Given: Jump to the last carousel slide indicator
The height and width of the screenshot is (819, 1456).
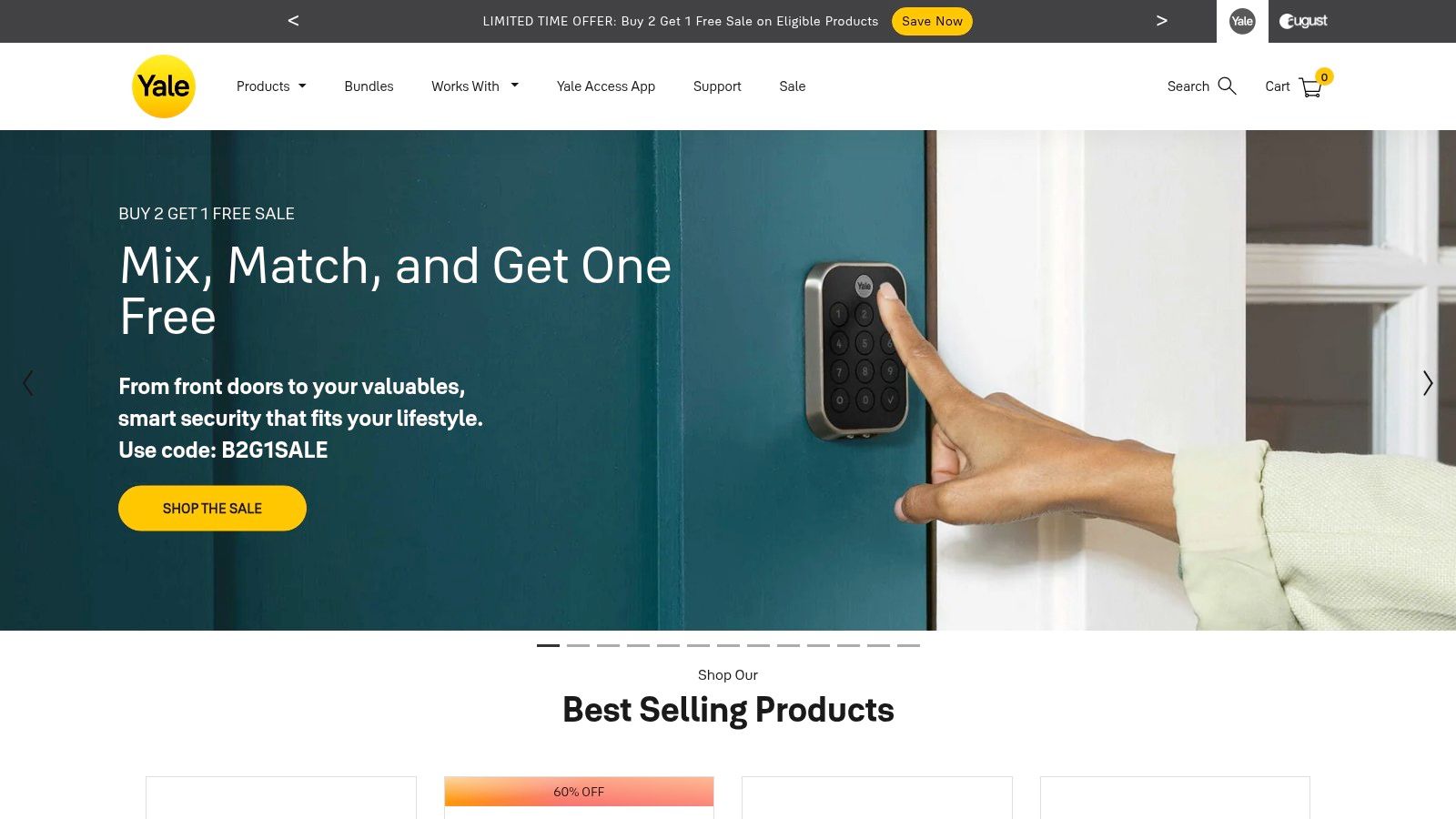Looking at the screenshot, I should 908,645.
